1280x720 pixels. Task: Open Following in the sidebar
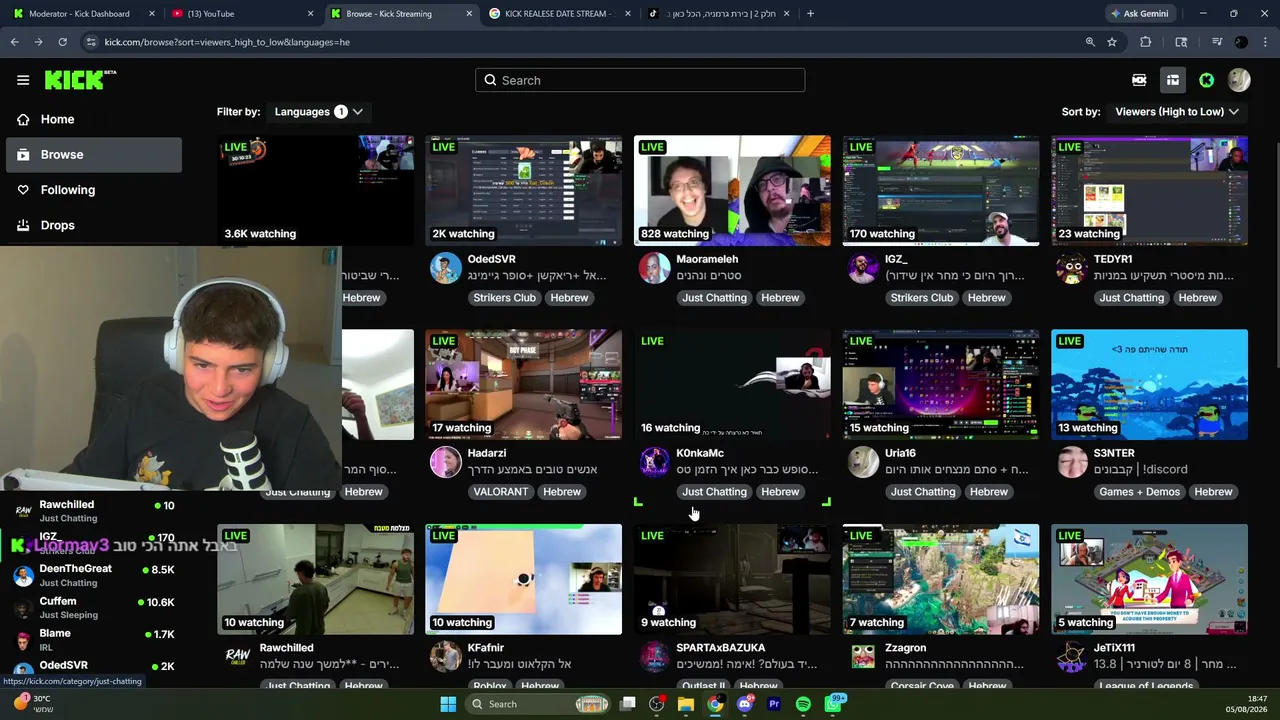pos(67,190)
